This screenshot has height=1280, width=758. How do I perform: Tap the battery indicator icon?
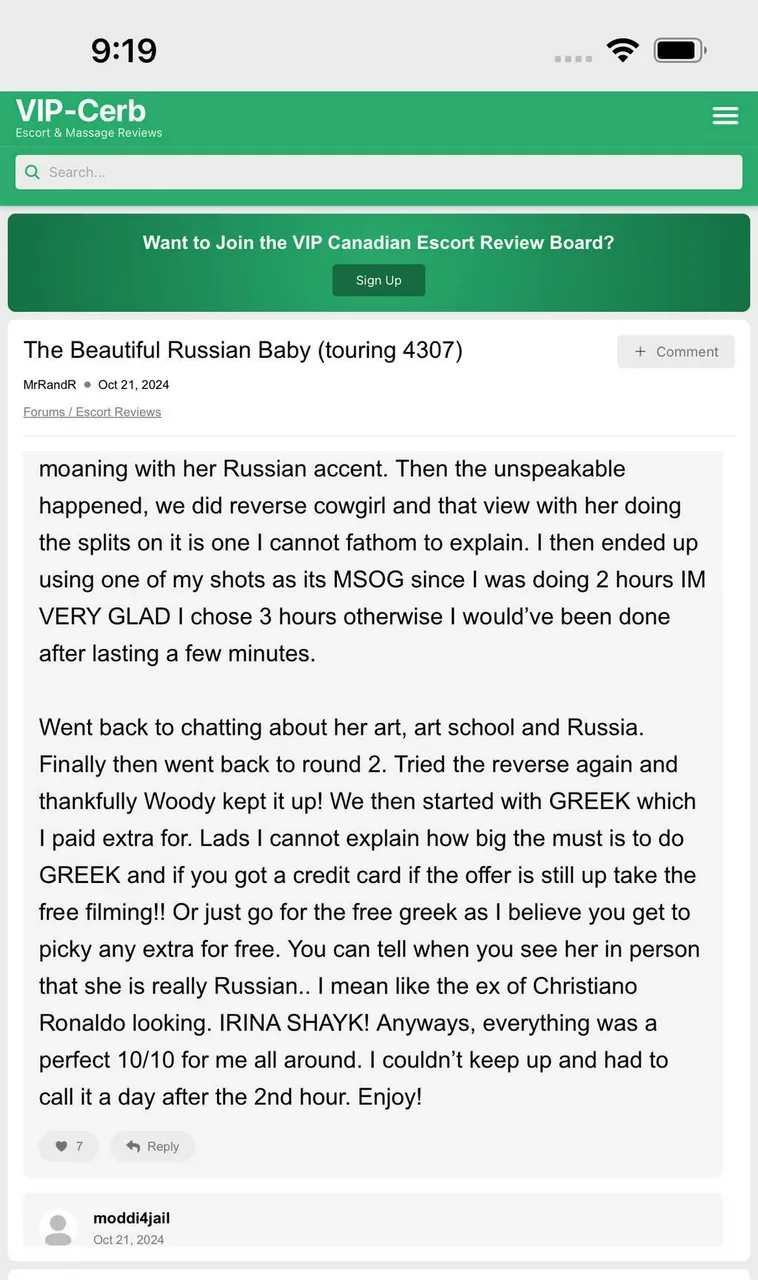click(x=680, y=51)
